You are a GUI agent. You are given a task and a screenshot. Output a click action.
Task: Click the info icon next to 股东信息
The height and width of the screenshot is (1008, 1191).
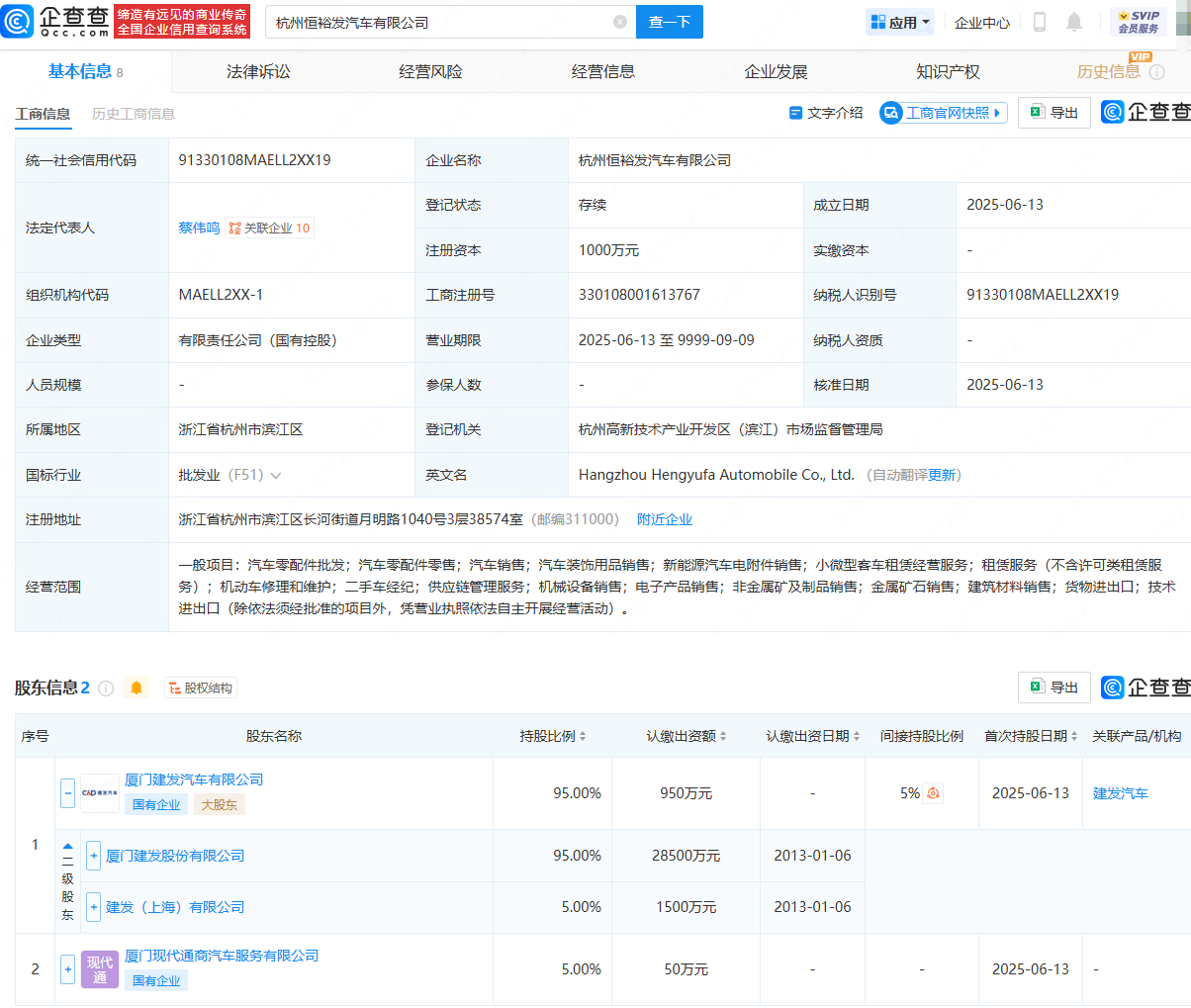106,687
